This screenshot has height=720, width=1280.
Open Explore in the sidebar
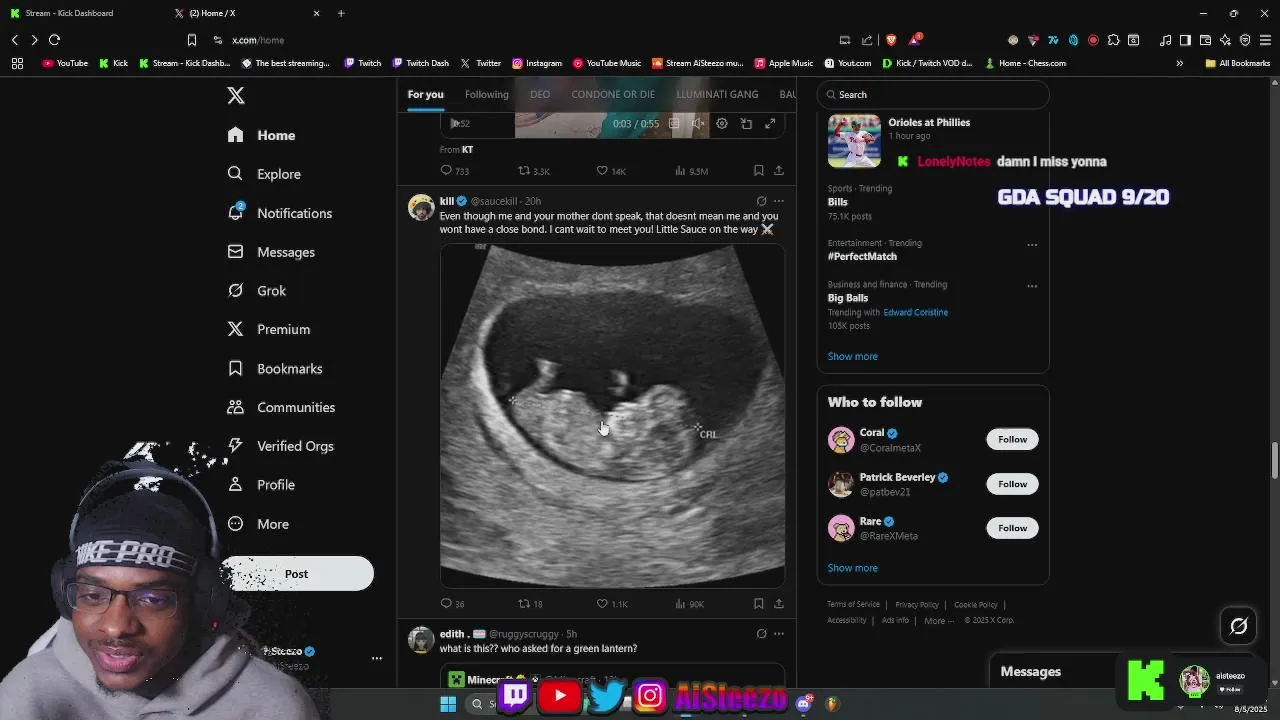[x=264, y=174]
